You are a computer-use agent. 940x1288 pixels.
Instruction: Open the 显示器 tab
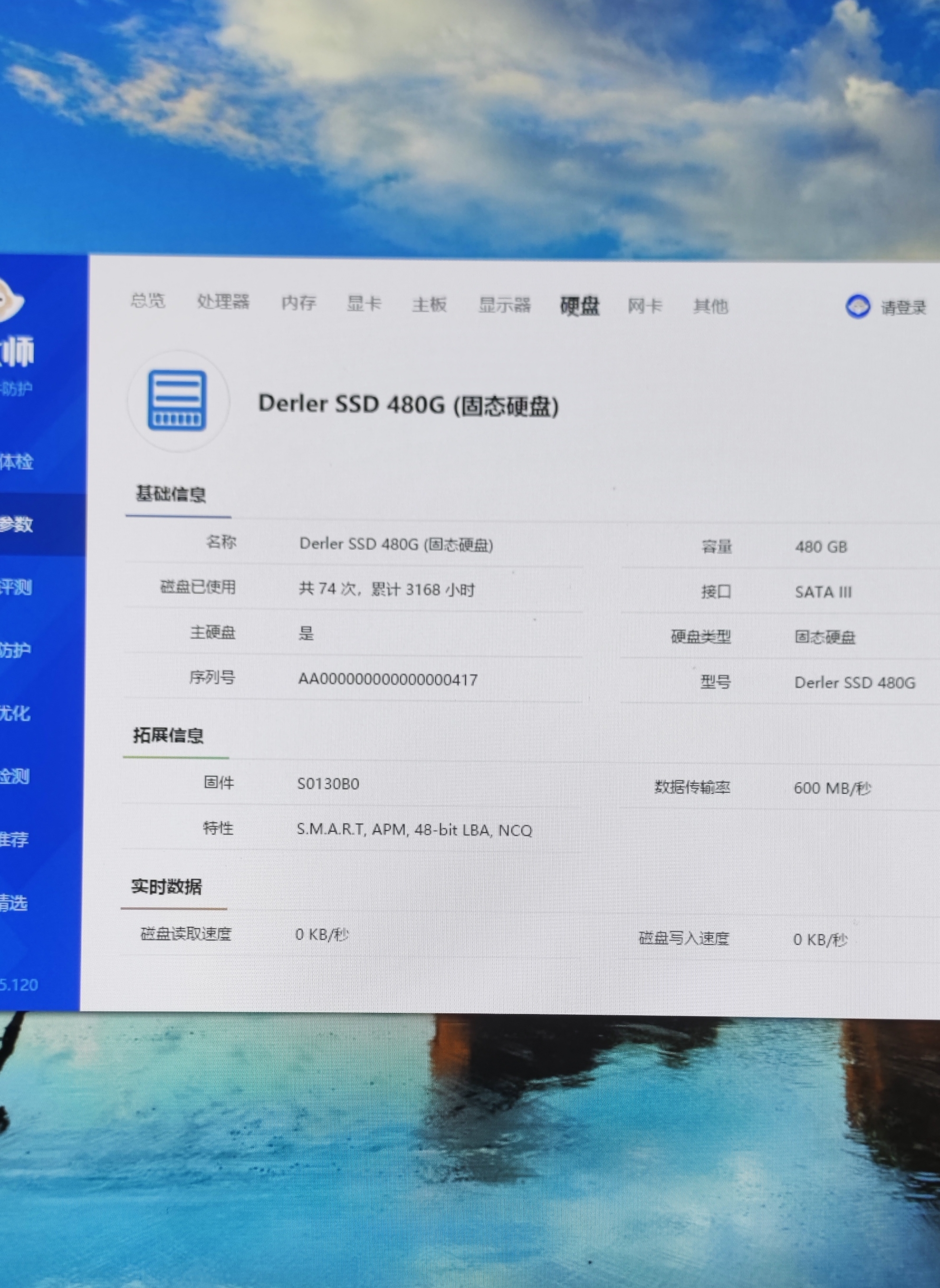[x=504, y=305]
